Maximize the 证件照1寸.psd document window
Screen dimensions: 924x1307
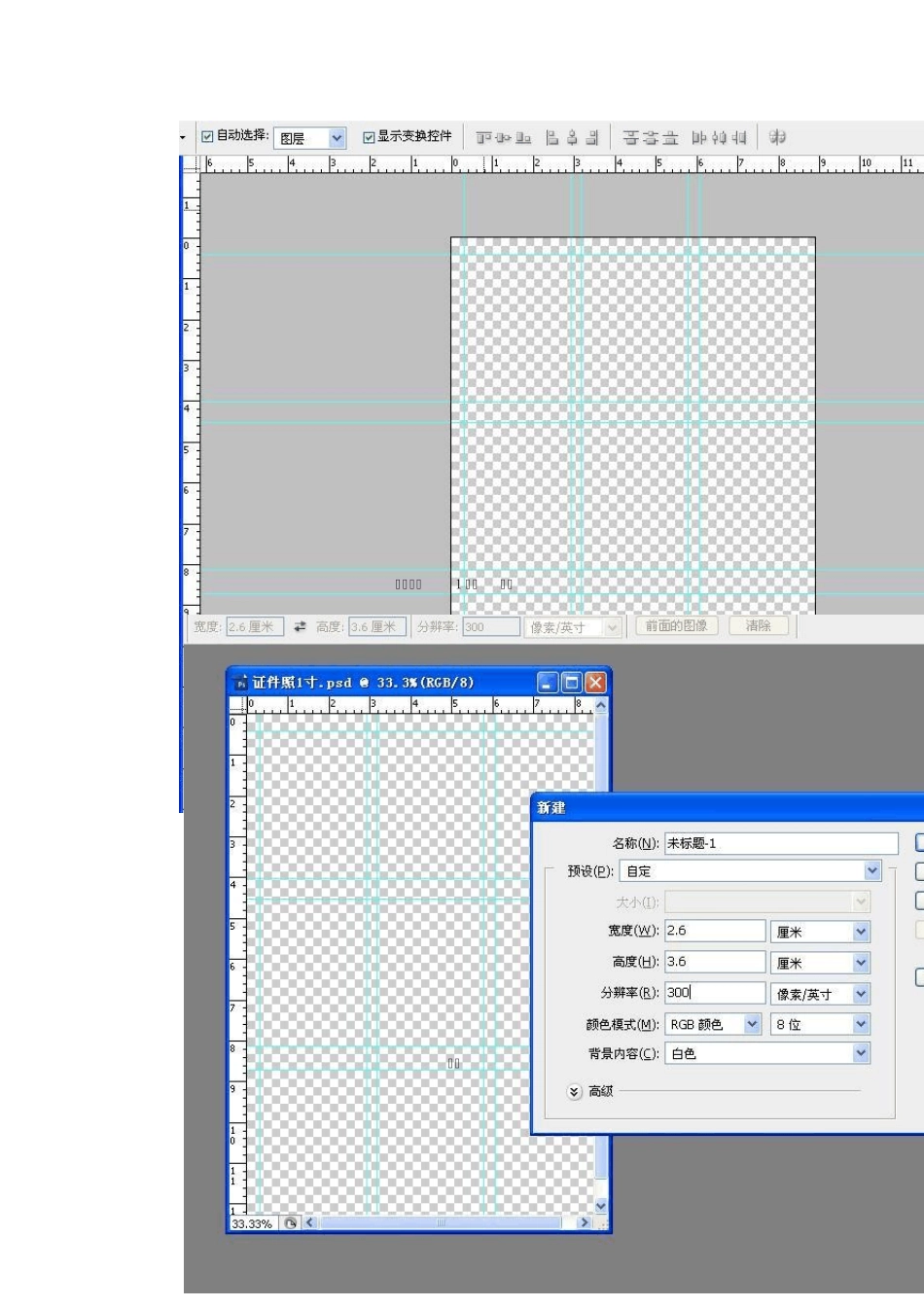tap(572, 683)
